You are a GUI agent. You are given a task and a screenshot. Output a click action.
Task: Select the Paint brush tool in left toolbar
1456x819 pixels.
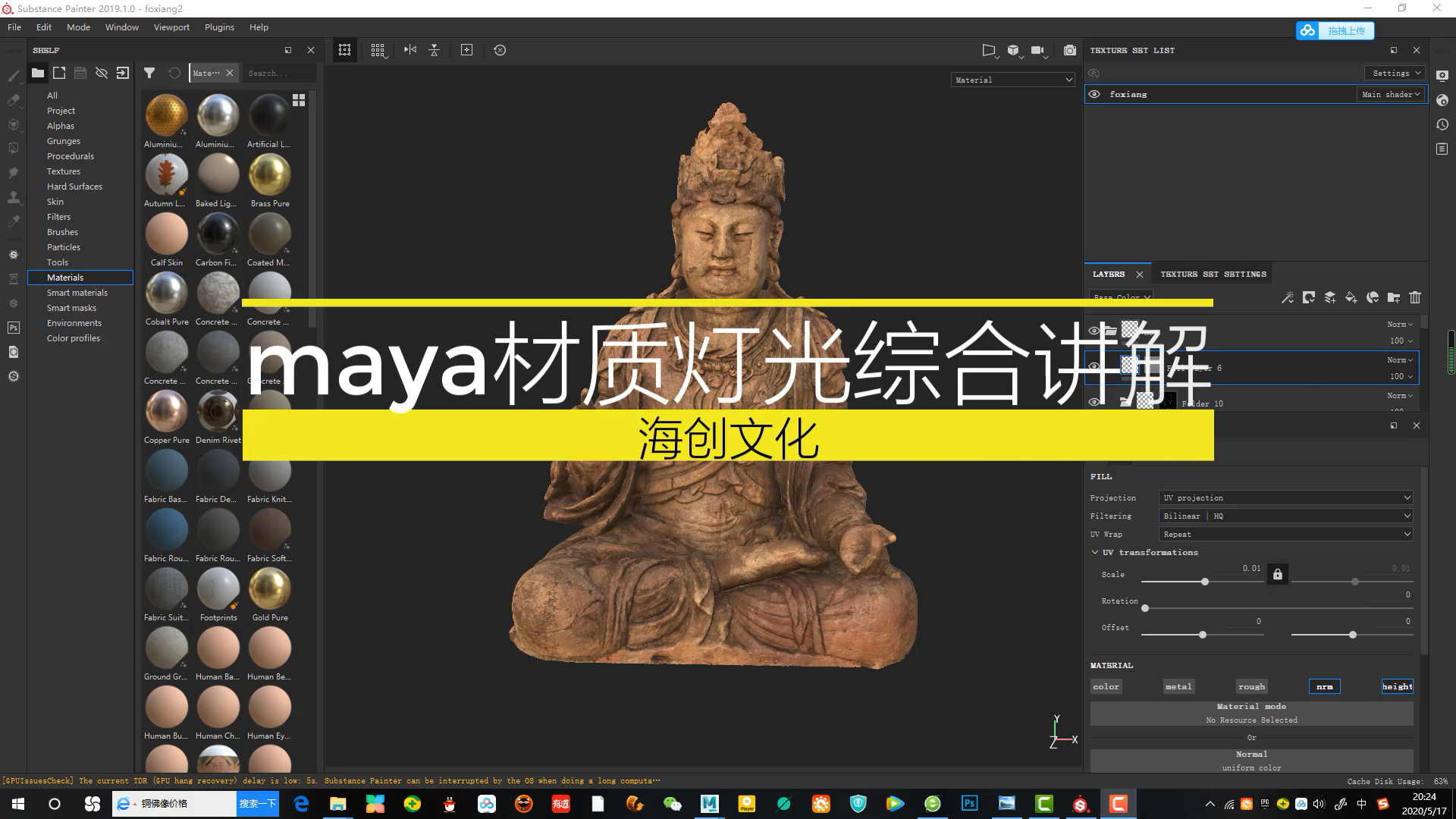click(13, 76)
